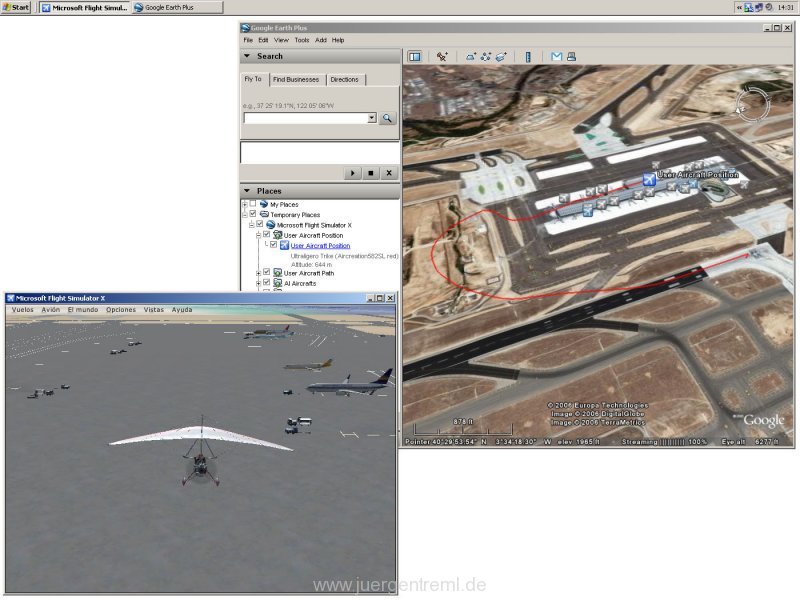The width and height of the screenshot is (800, 600).
Task: Click the User Aircraft Path network link icon
Action: coord(278,273)
